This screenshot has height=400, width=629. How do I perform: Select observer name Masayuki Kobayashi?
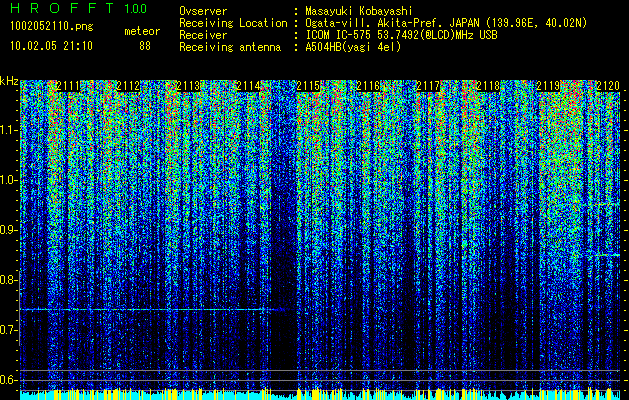[x=359, y=11]
